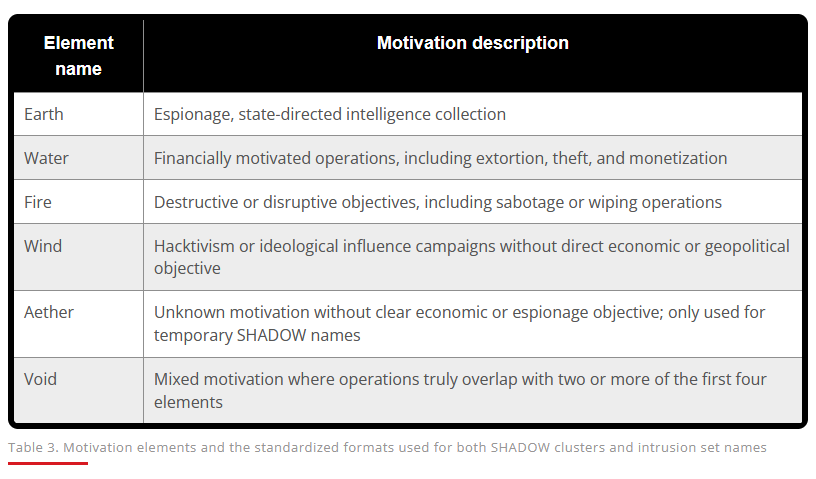Select the Water element name cell
Screen dimensions: 816x479
pyautogui.click(x=46, y=158)
